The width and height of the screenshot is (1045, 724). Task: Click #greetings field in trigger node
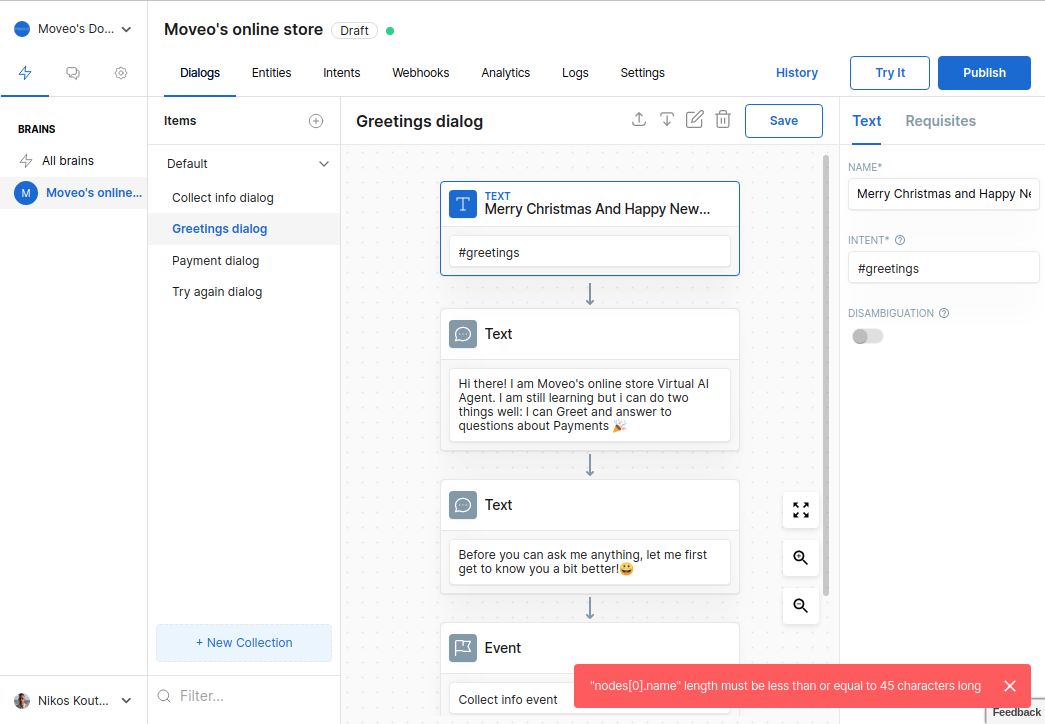click(590, 252)
